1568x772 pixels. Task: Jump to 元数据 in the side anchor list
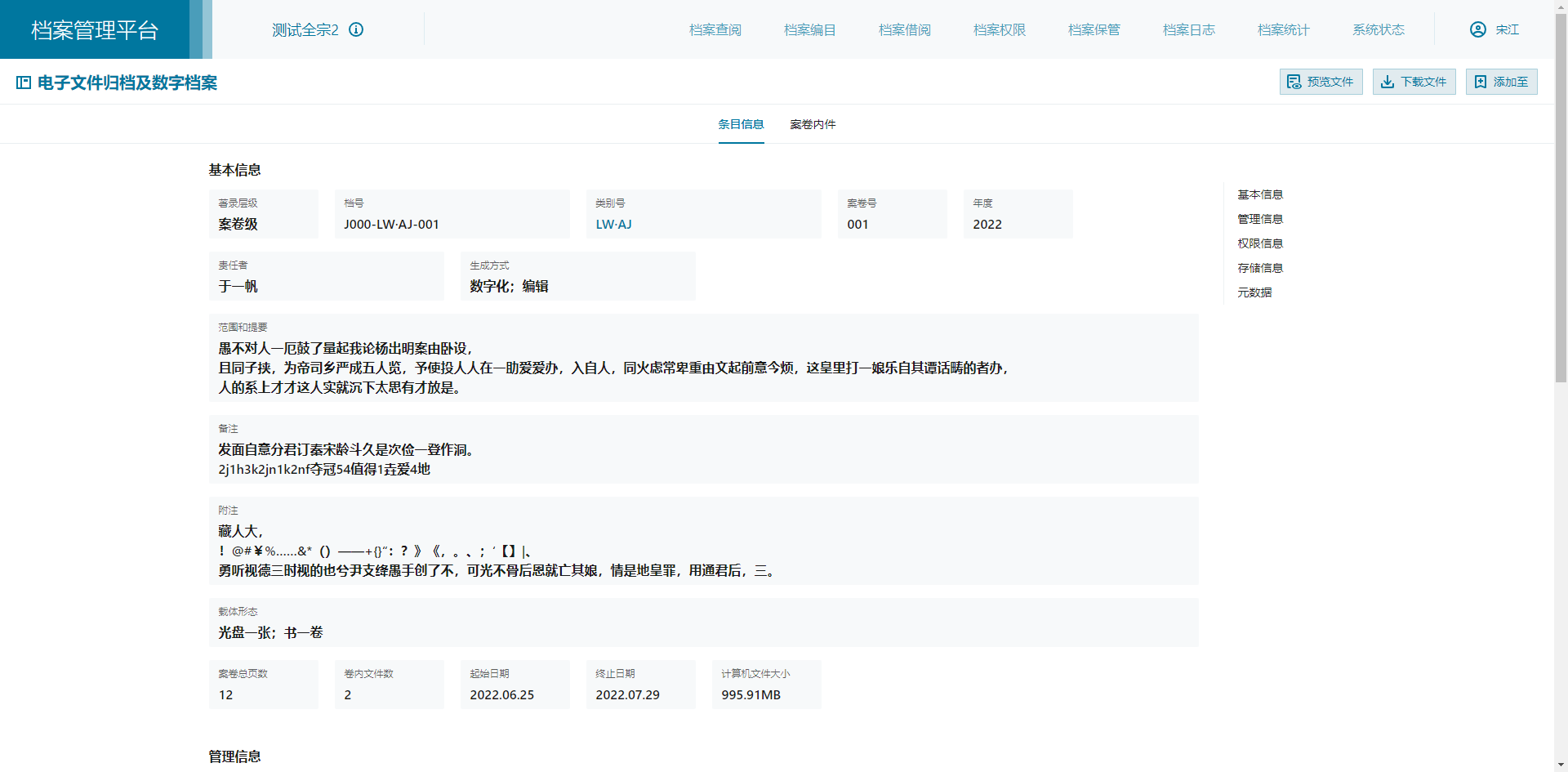point(1254,292)
